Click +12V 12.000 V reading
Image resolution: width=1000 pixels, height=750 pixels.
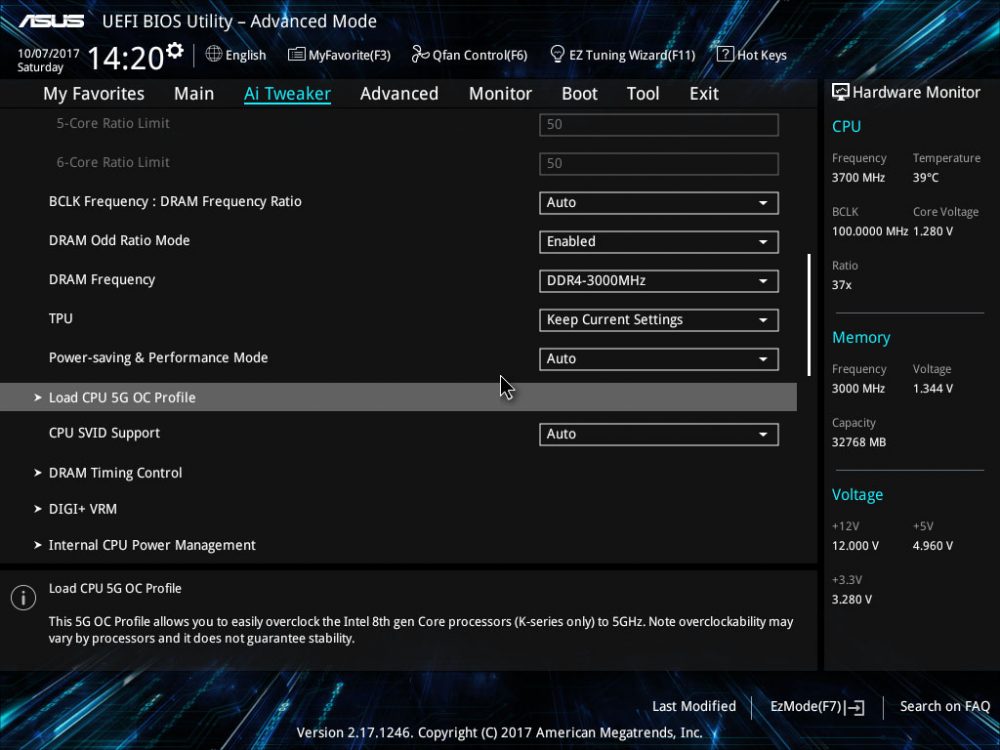click(x=855, y=545)
